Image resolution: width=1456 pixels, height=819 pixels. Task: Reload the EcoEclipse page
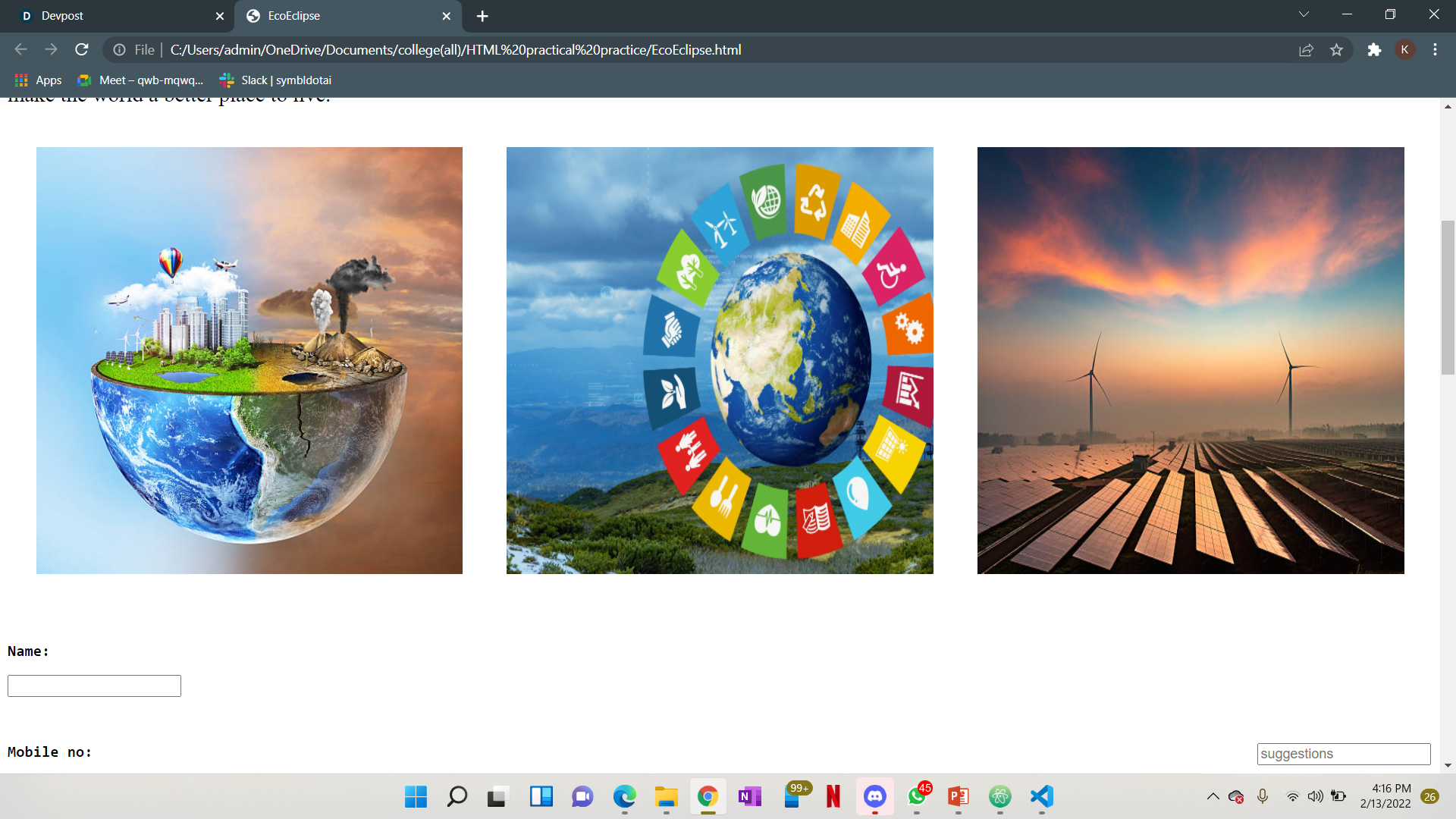click(81, 49)
